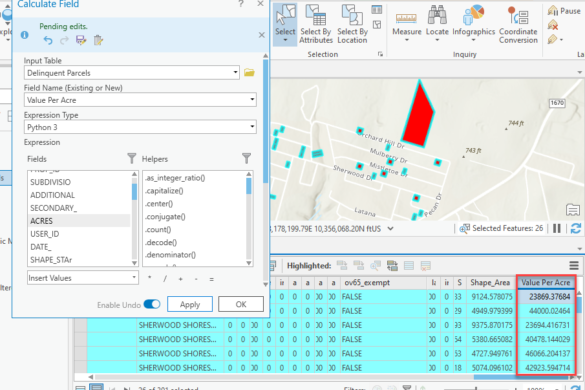Filter the Helpers list with the funnel icon
The width and height of the screenshot is (585, 390).
click(246, 158)
